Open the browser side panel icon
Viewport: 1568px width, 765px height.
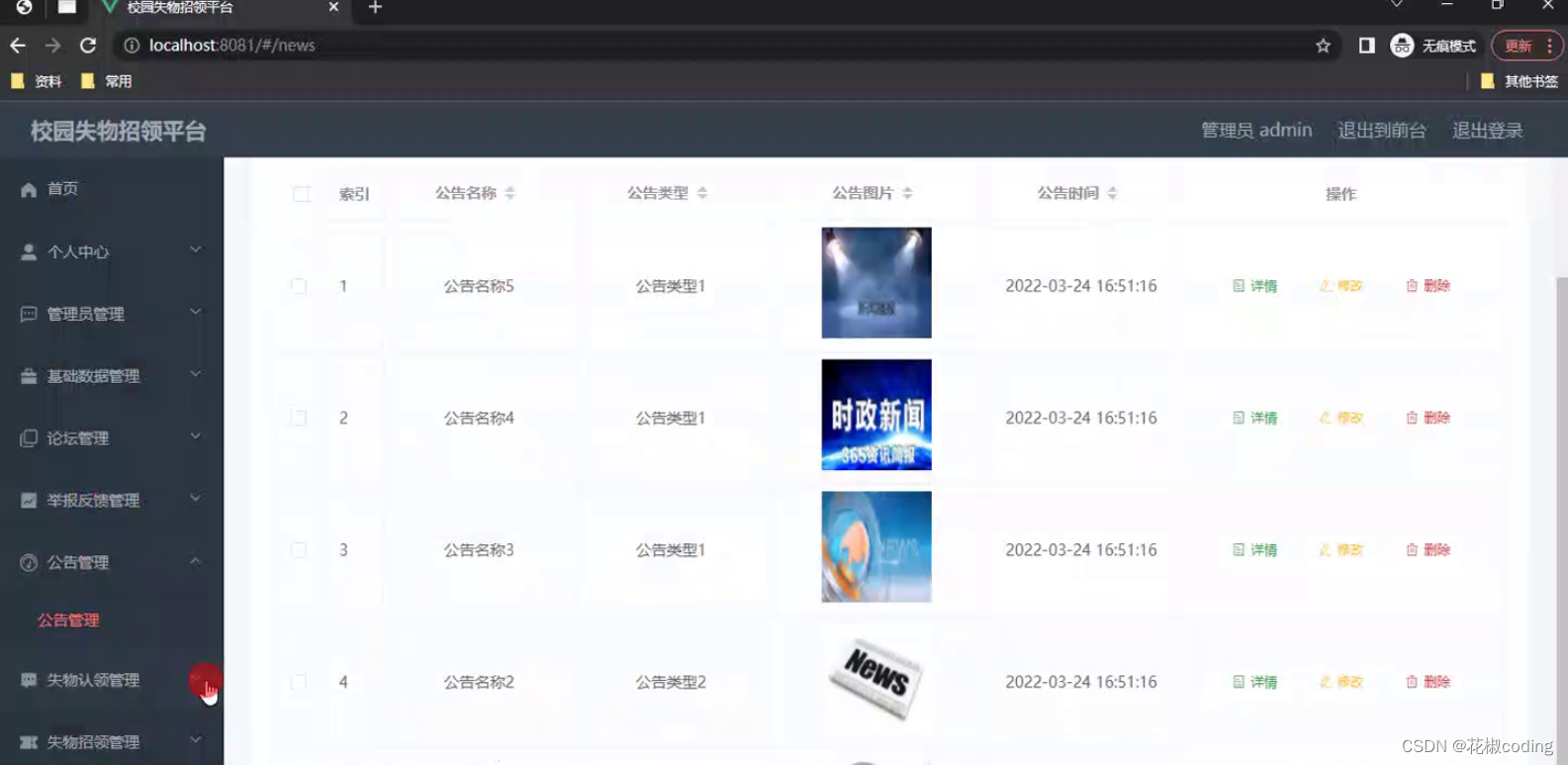coord(1366,46)
